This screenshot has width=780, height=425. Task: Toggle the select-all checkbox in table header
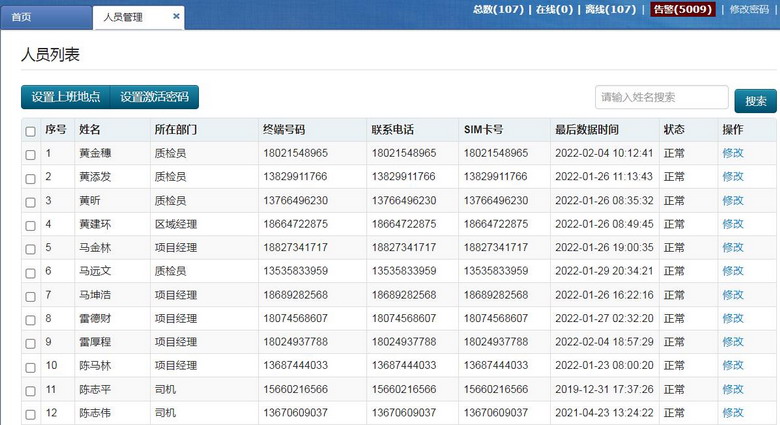(30, 131)
